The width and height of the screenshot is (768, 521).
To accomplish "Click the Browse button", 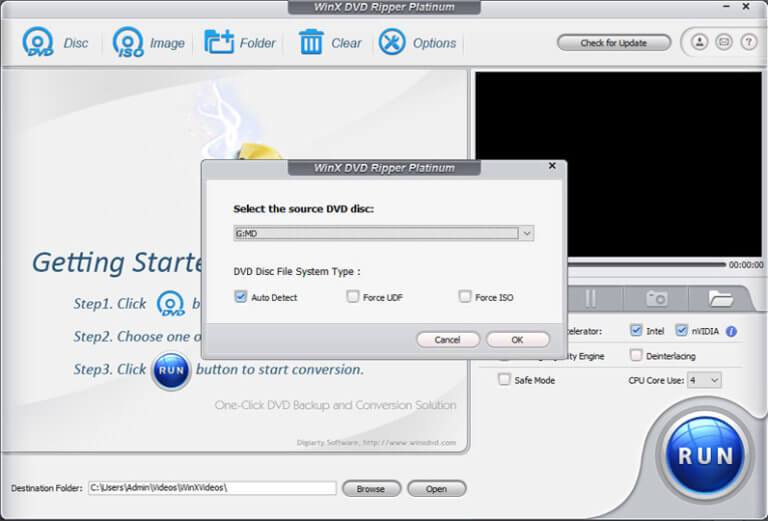I will tap(371, 489).
